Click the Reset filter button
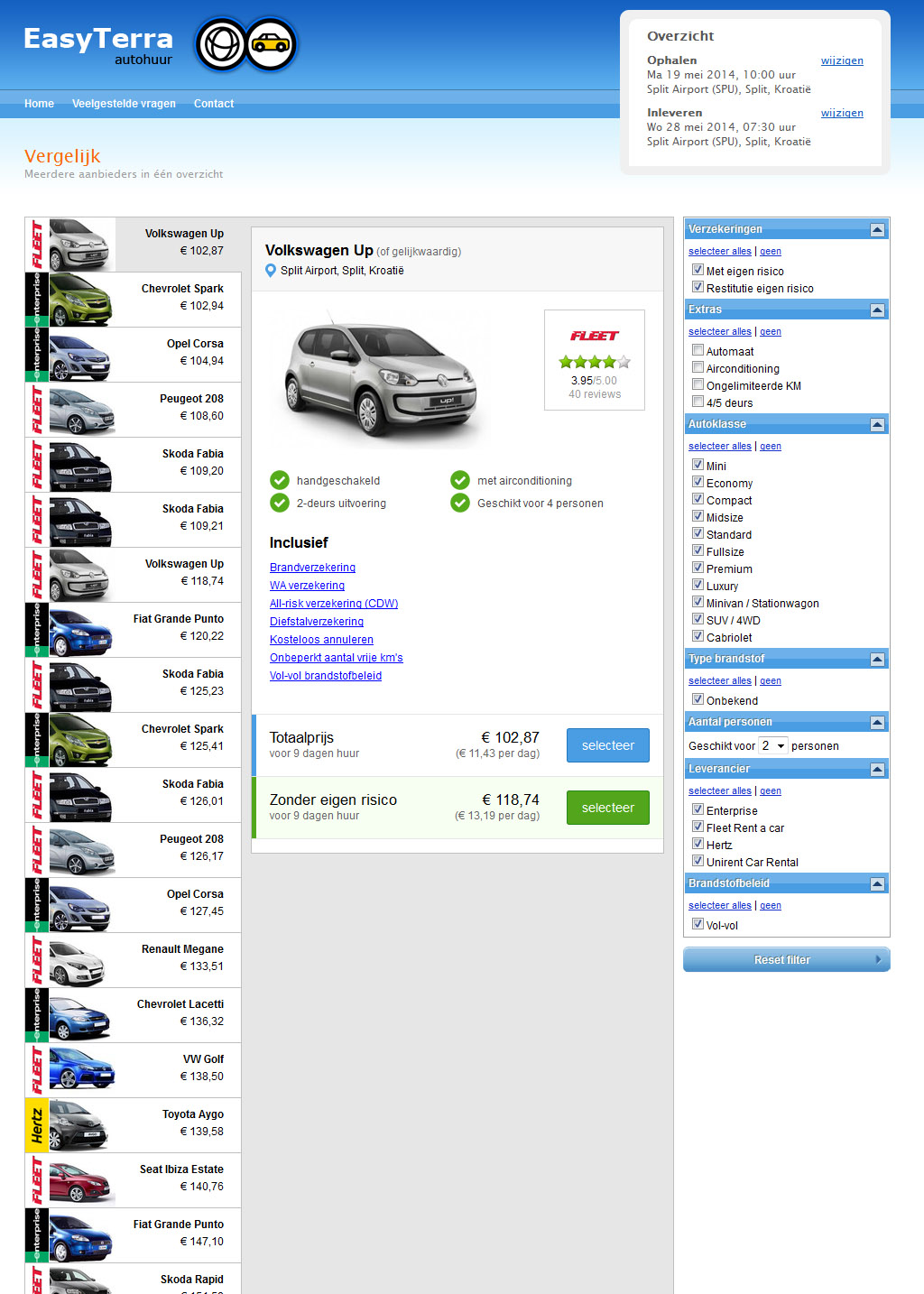 point(786,959)
